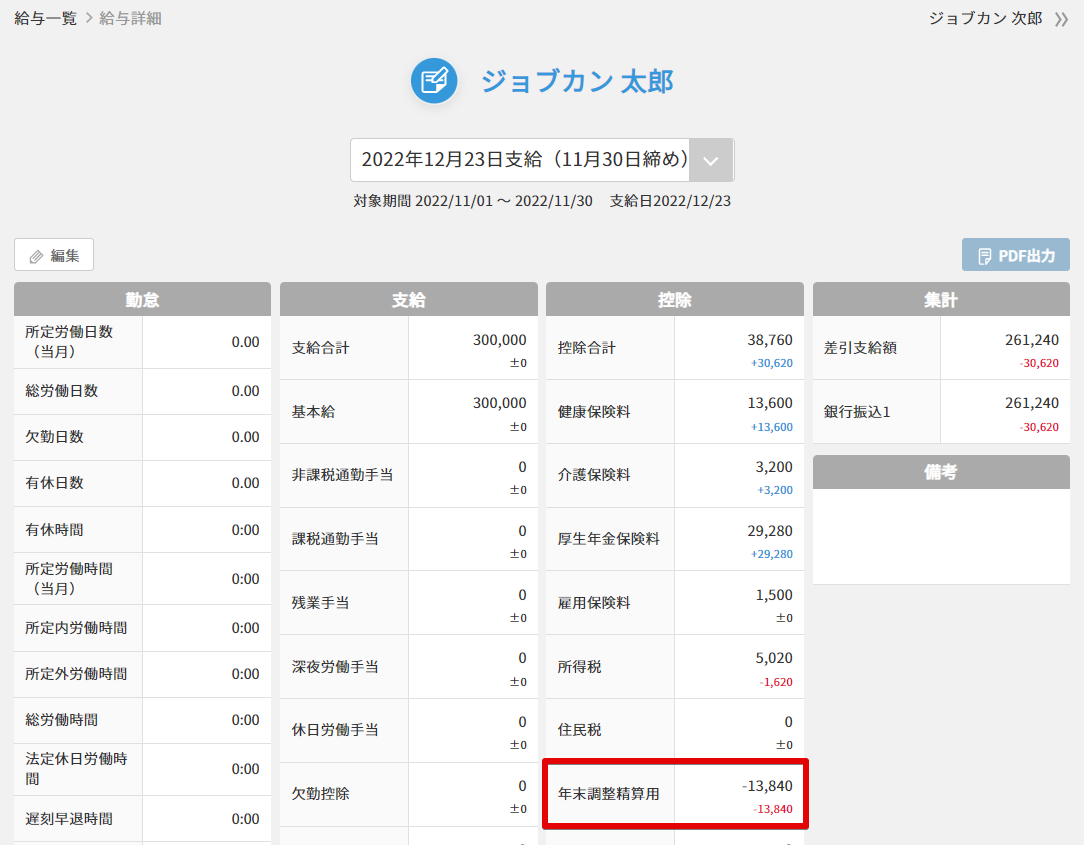This screenshot has width=1084, height=845.
Task: Go to next employee with double chevron
Action: coord(1061,19)
